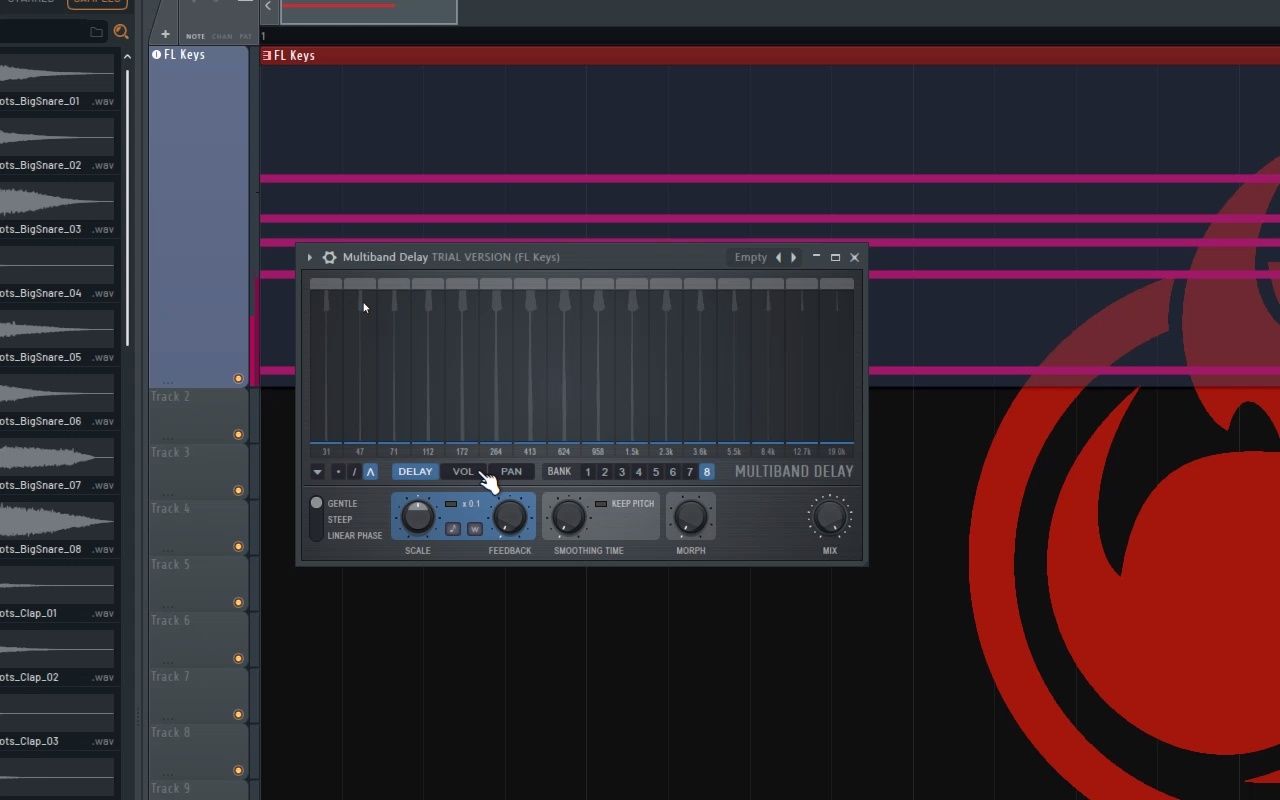Click the playlist scroll-left arrow
This screenshot has height=800, width=1280.
pyautogui.click(x=268, y=6)
